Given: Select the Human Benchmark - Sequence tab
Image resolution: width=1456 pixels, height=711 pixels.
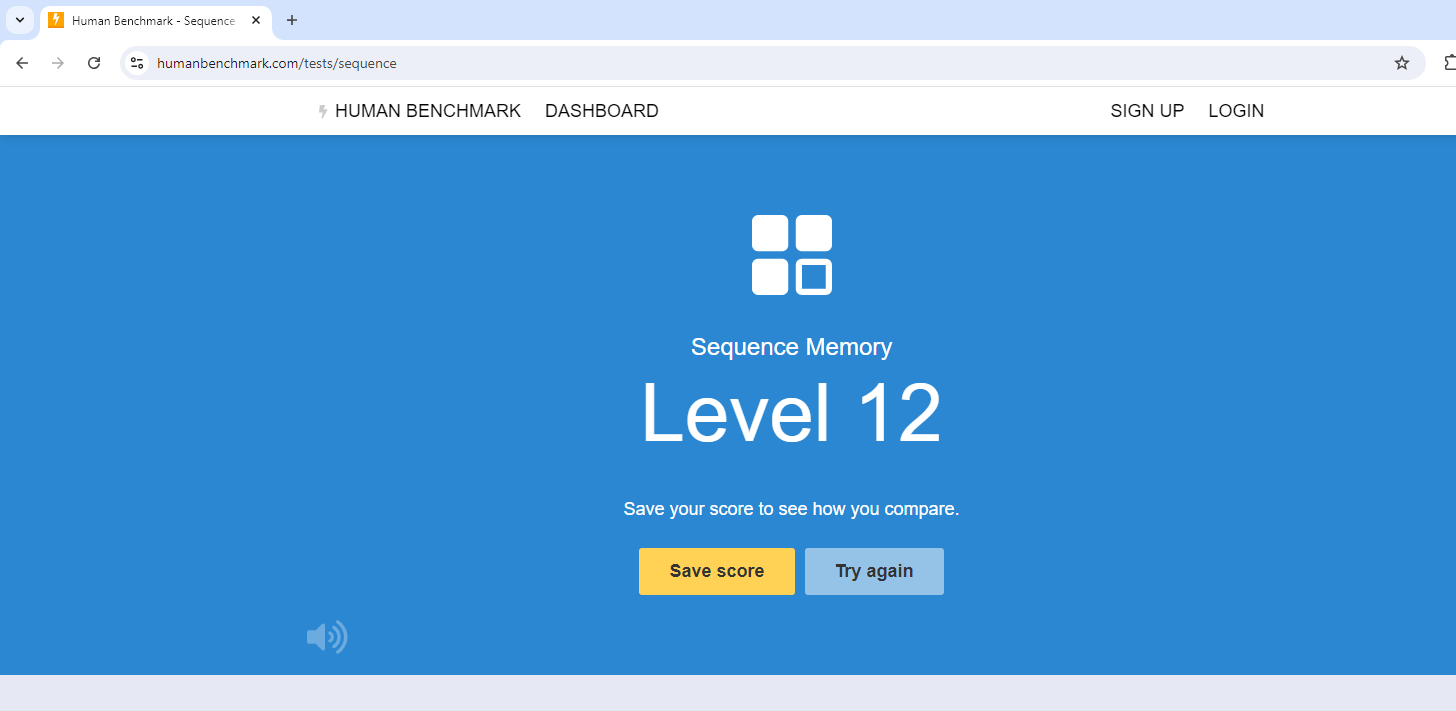Looking at the screenshot, I should [x=150, y=20].
